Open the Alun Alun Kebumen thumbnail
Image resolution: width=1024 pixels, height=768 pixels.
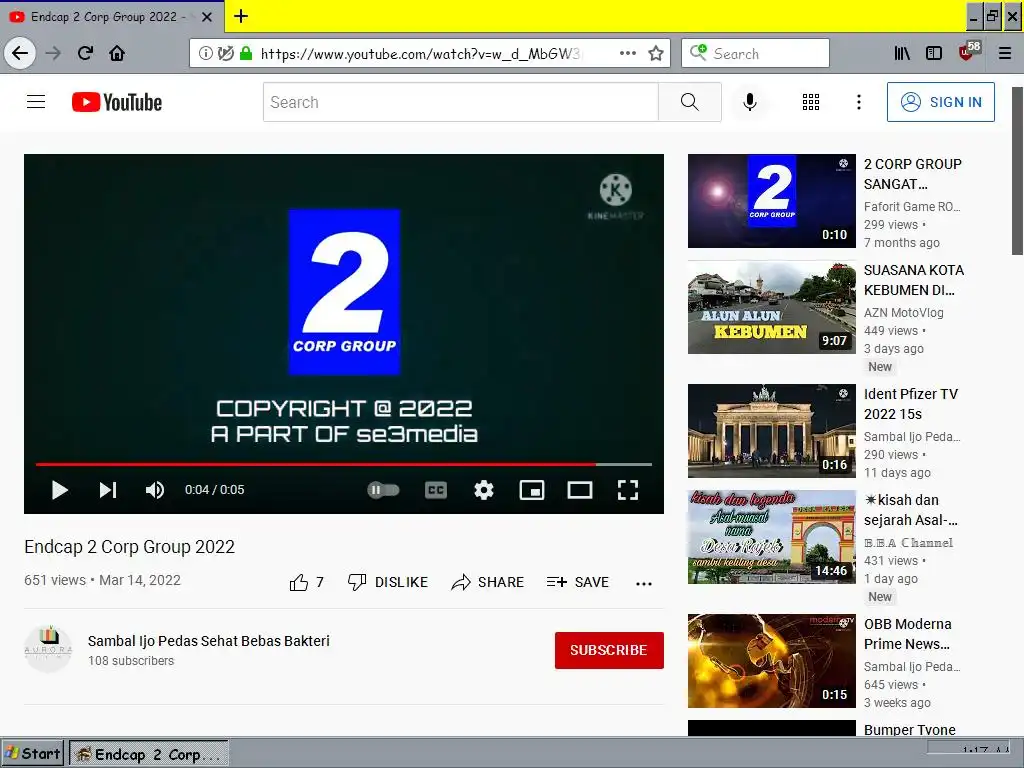pos(771,307)
